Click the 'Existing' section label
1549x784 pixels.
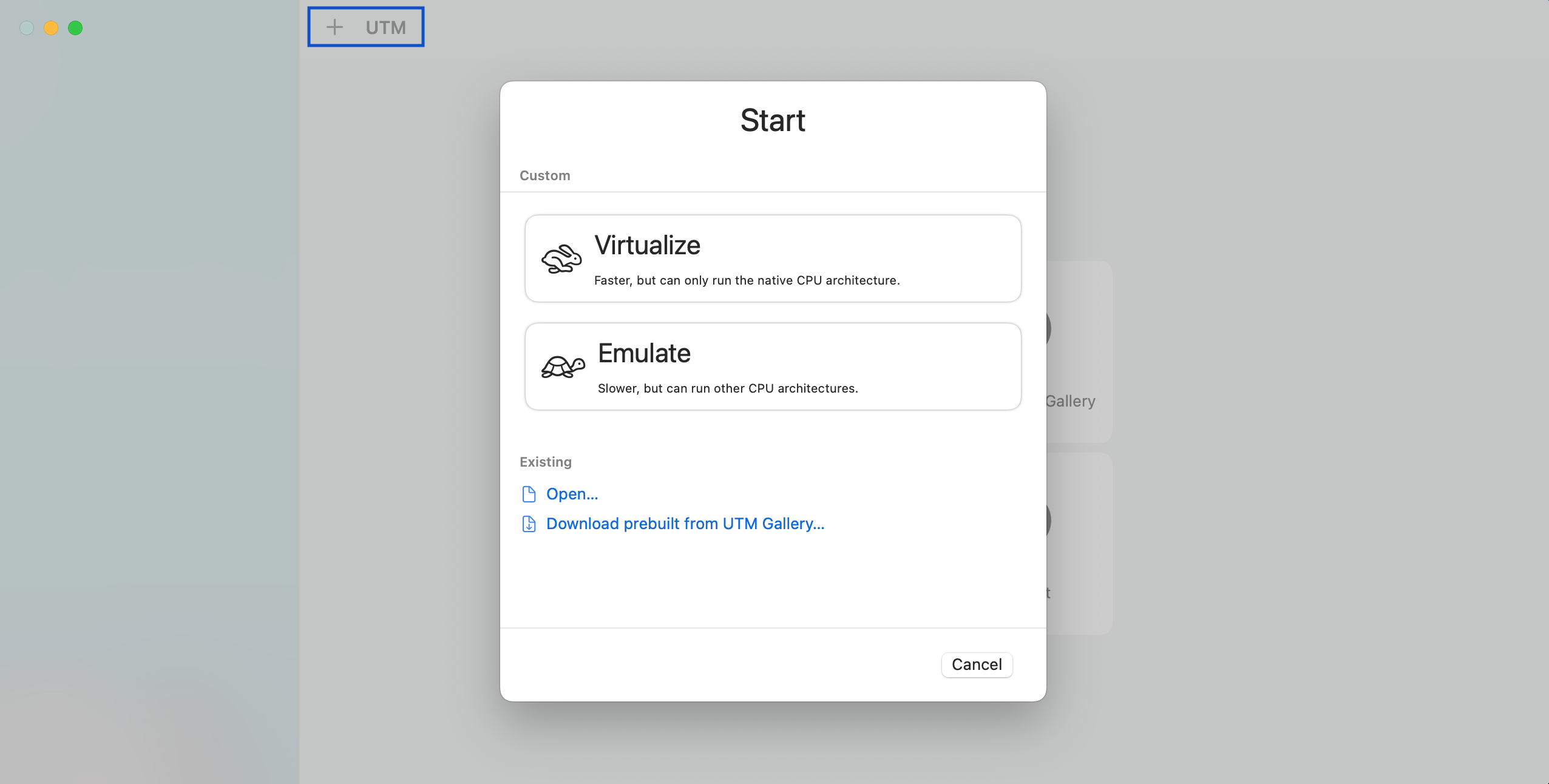[545, 462]
